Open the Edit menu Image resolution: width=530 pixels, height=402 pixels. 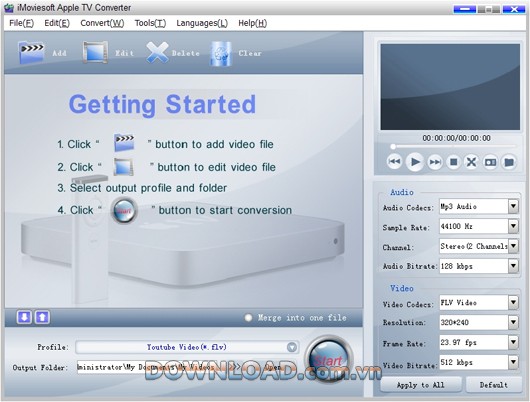pos(57,23)
